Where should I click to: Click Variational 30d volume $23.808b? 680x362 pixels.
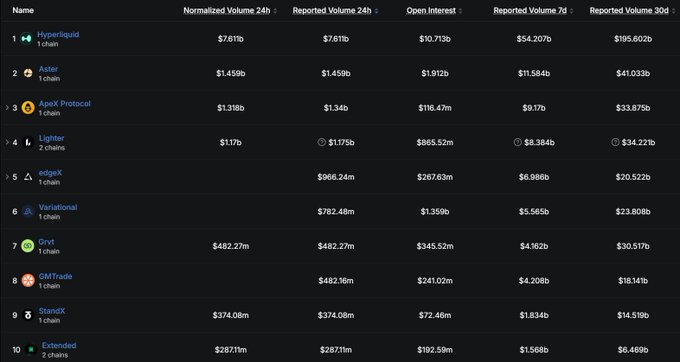pos(633,212)
